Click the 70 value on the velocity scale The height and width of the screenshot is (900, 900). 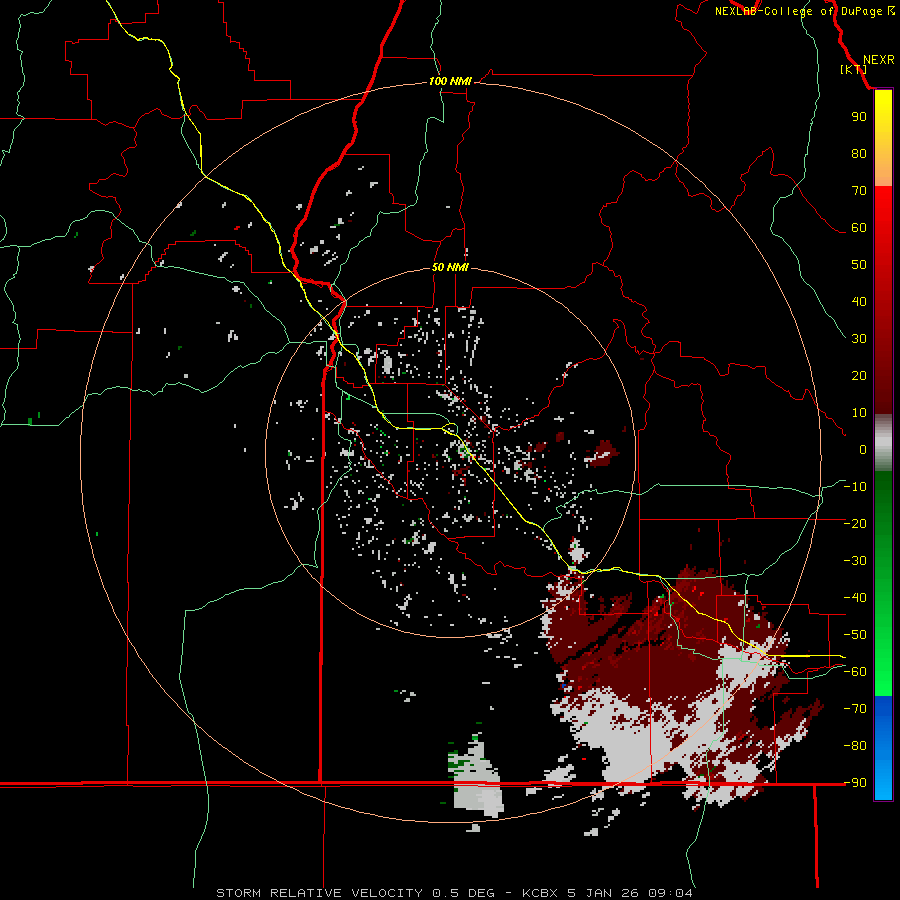[x=859, y=191]
